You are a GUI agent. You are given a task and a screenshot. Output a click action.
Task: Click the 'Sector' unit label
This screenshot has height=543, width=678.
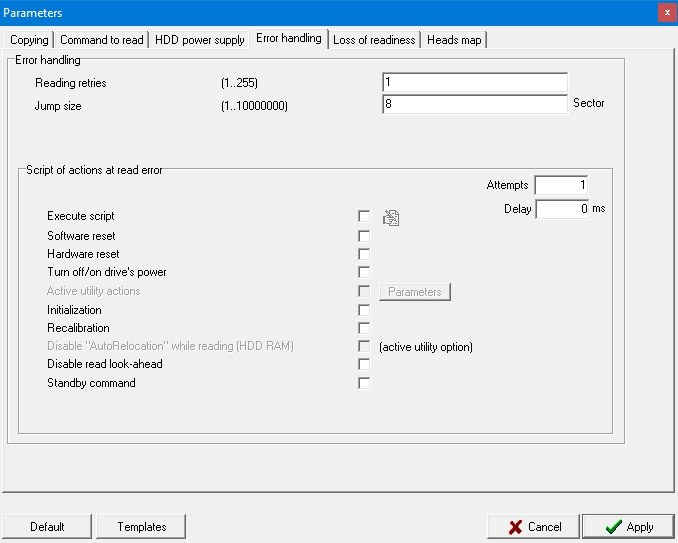pyautogui.click(x=588, y=103)
